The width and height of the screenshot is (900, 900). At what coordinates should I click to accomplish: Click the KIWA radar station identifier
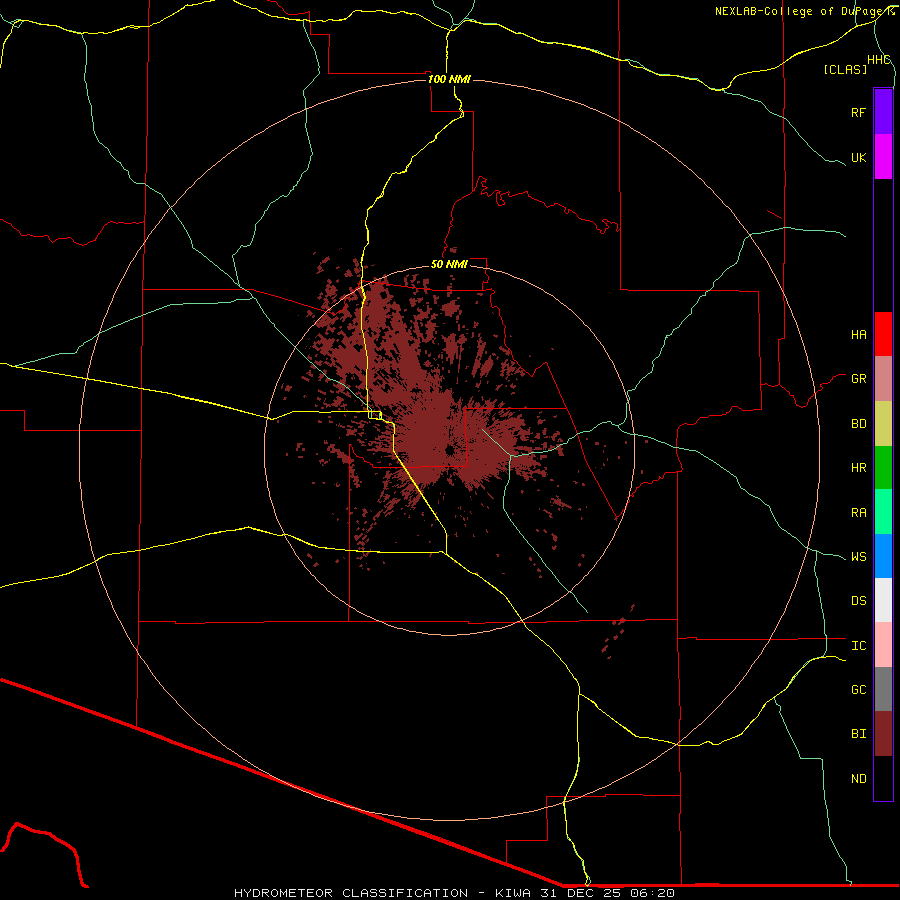coord(514,893)
